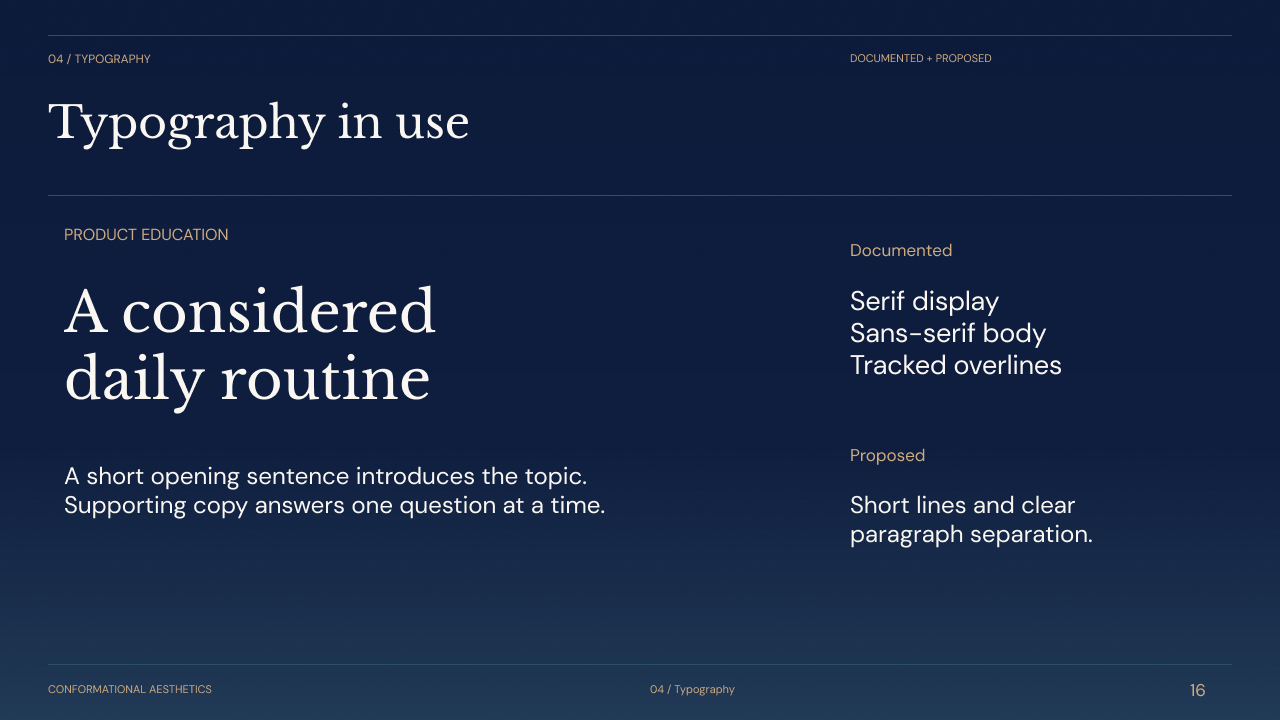Click the 'CONFORMATIONAL AESTHETICS' footer label
The image size is (1280, 720).
point(130,689)
